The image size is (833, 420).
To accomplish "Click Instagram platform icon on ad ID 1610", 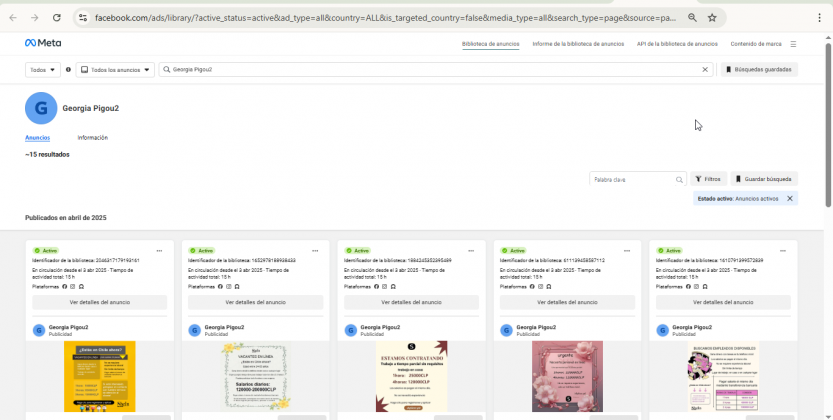I will 696,287.
